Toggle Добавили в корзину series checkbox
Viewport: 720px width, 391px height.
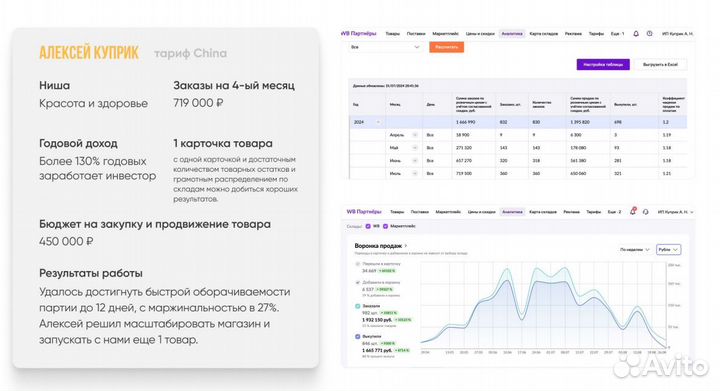[x=358, y=283]
